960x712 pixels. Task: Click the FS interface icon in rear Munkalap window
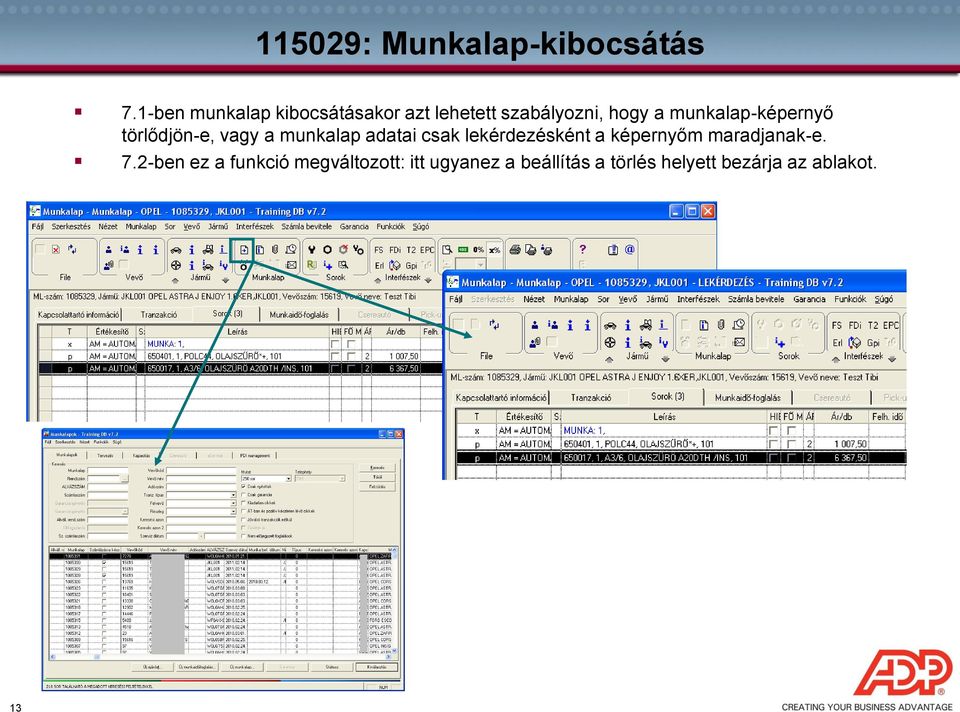pos(379,249)
